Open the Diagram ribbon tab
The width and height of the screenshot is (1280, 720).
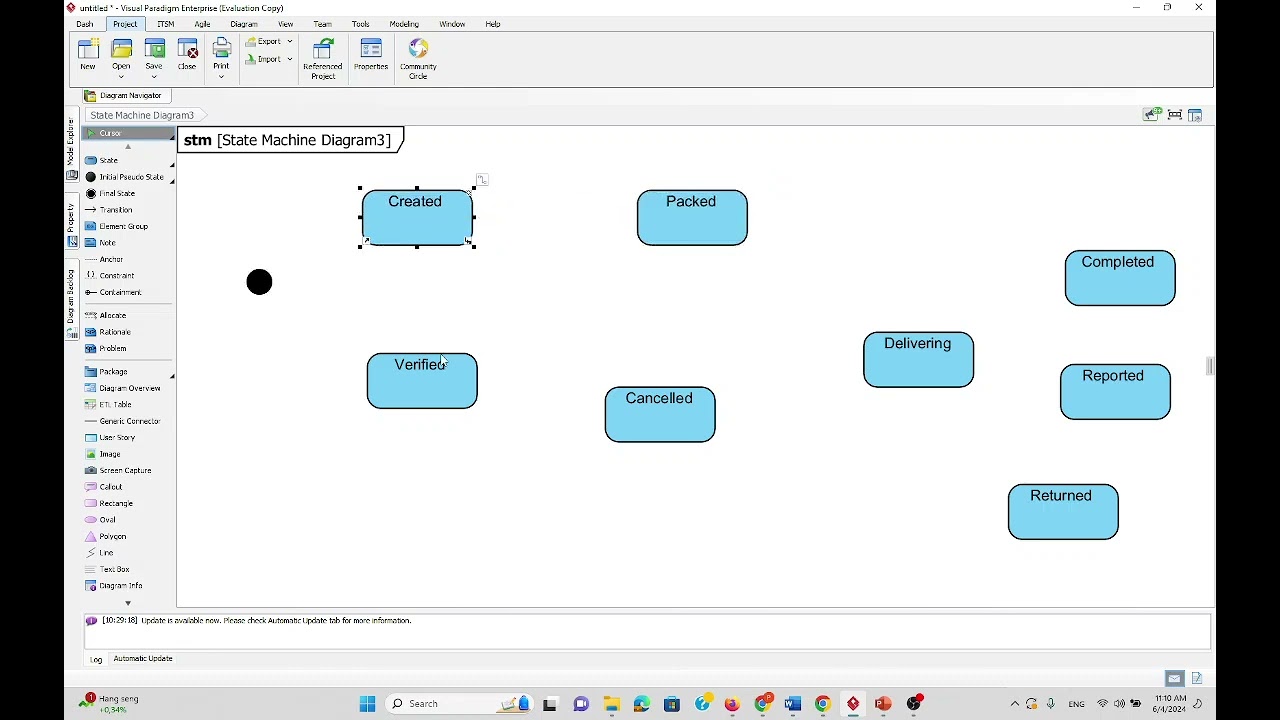[244, 24]
